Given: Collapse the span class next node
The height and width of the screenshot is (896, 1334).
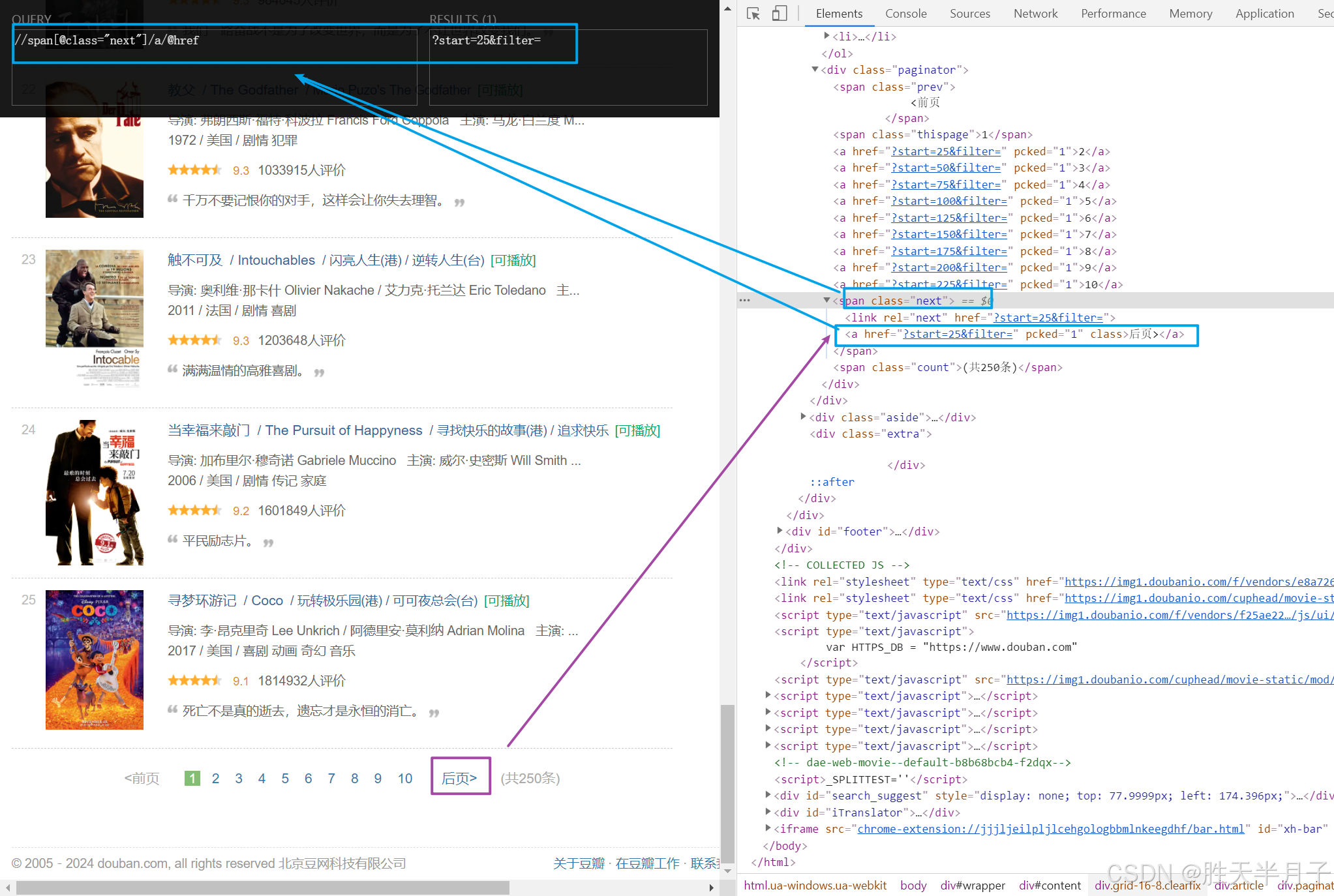Looking at the screenshot, I should [826, 301].
